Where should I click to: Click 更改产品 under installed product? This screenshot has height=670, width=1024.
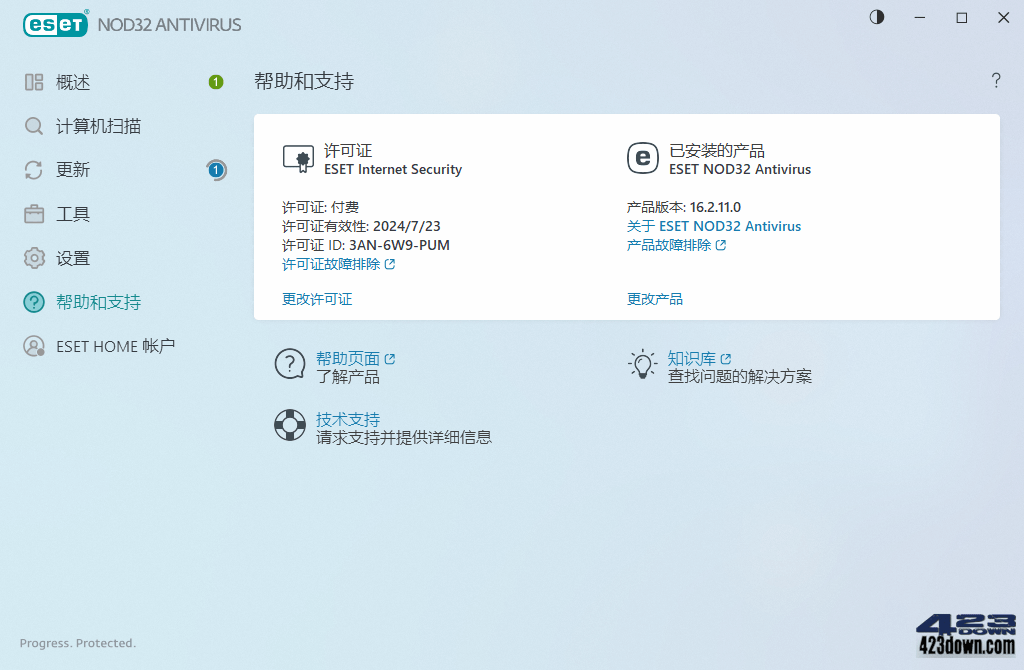(655, 298)
